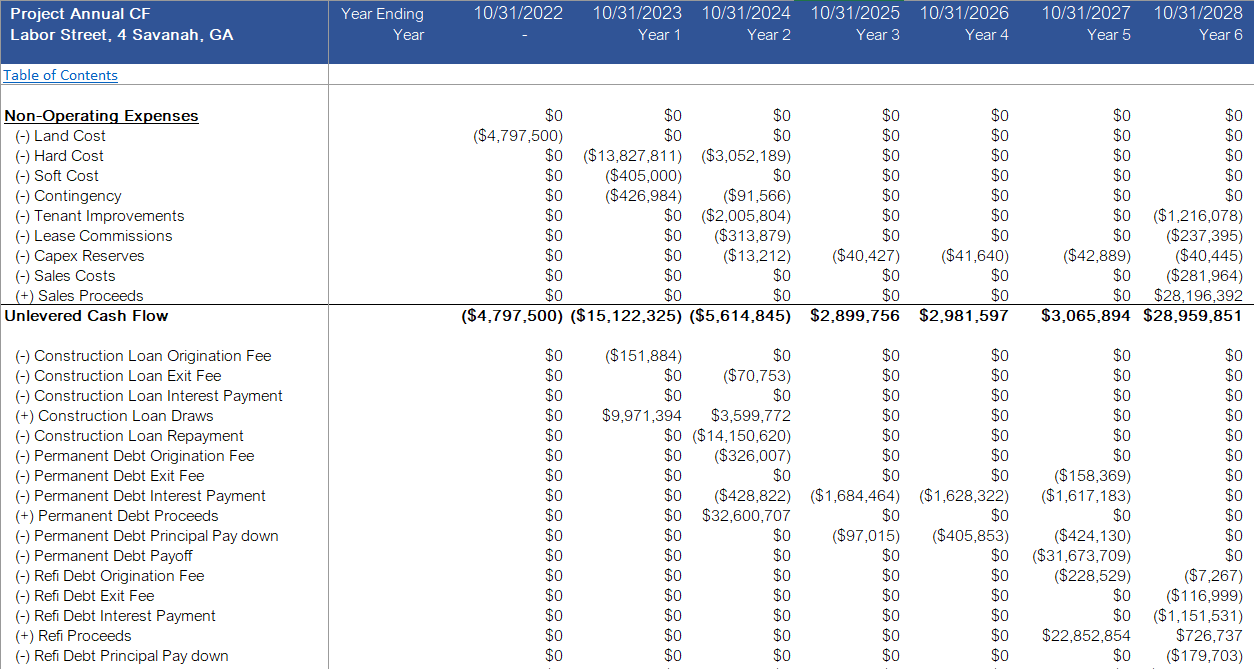Screen dimensions: 1254x669
Task: Open the Table of Contents link
Action: [x=60, y=75]
